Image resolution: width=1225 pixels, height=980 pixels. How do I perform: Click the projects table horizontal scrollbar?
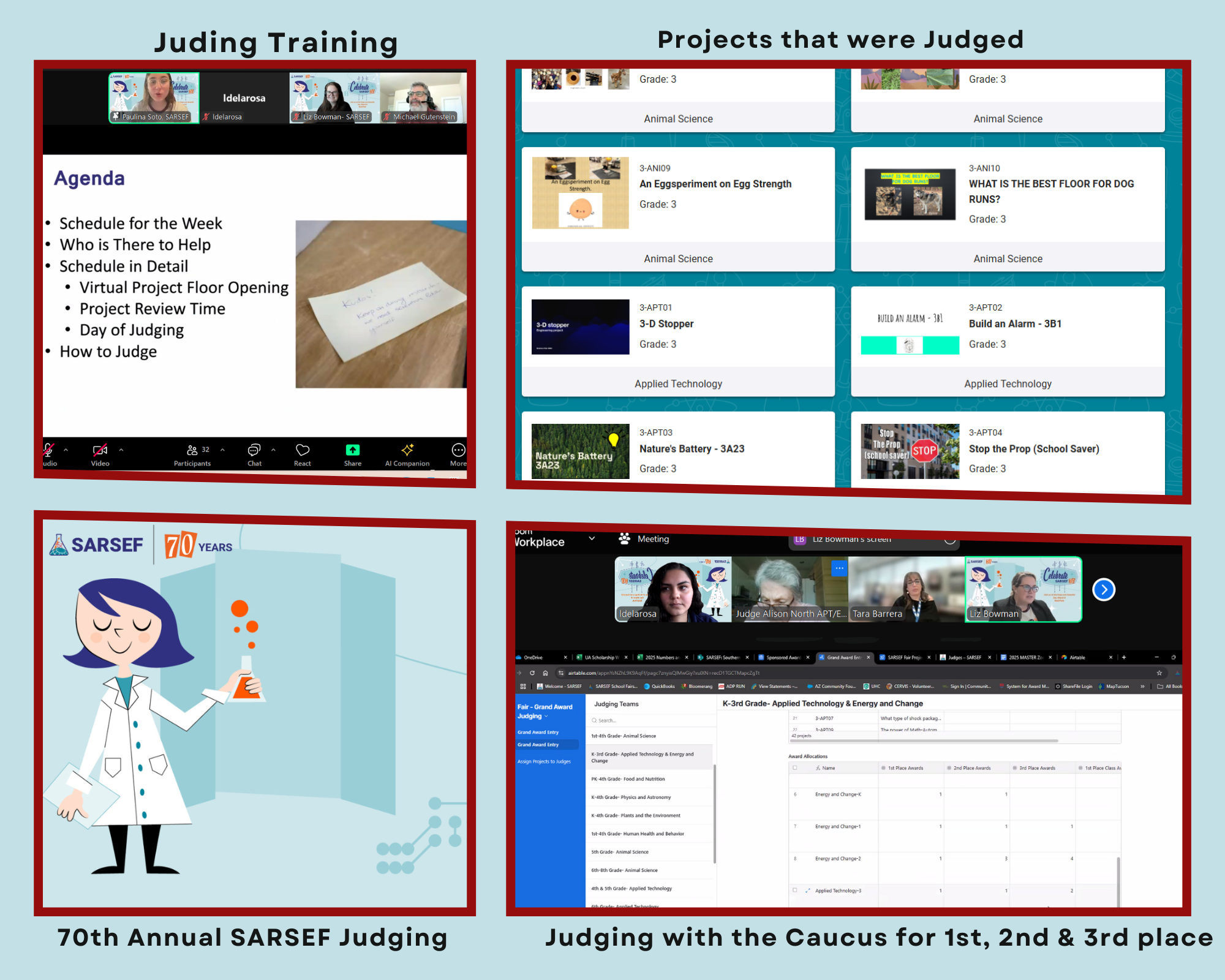pyautogui.click(x=925, y=741)
